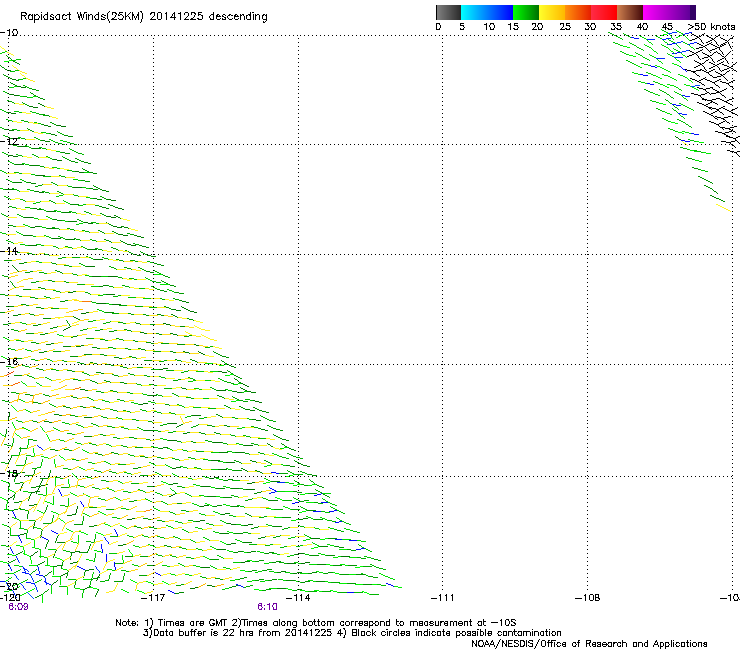Select the green 15-20 knots colorbar segment
Image resolution: width=740 pixels, height=650 pixels.
point(526,12)
